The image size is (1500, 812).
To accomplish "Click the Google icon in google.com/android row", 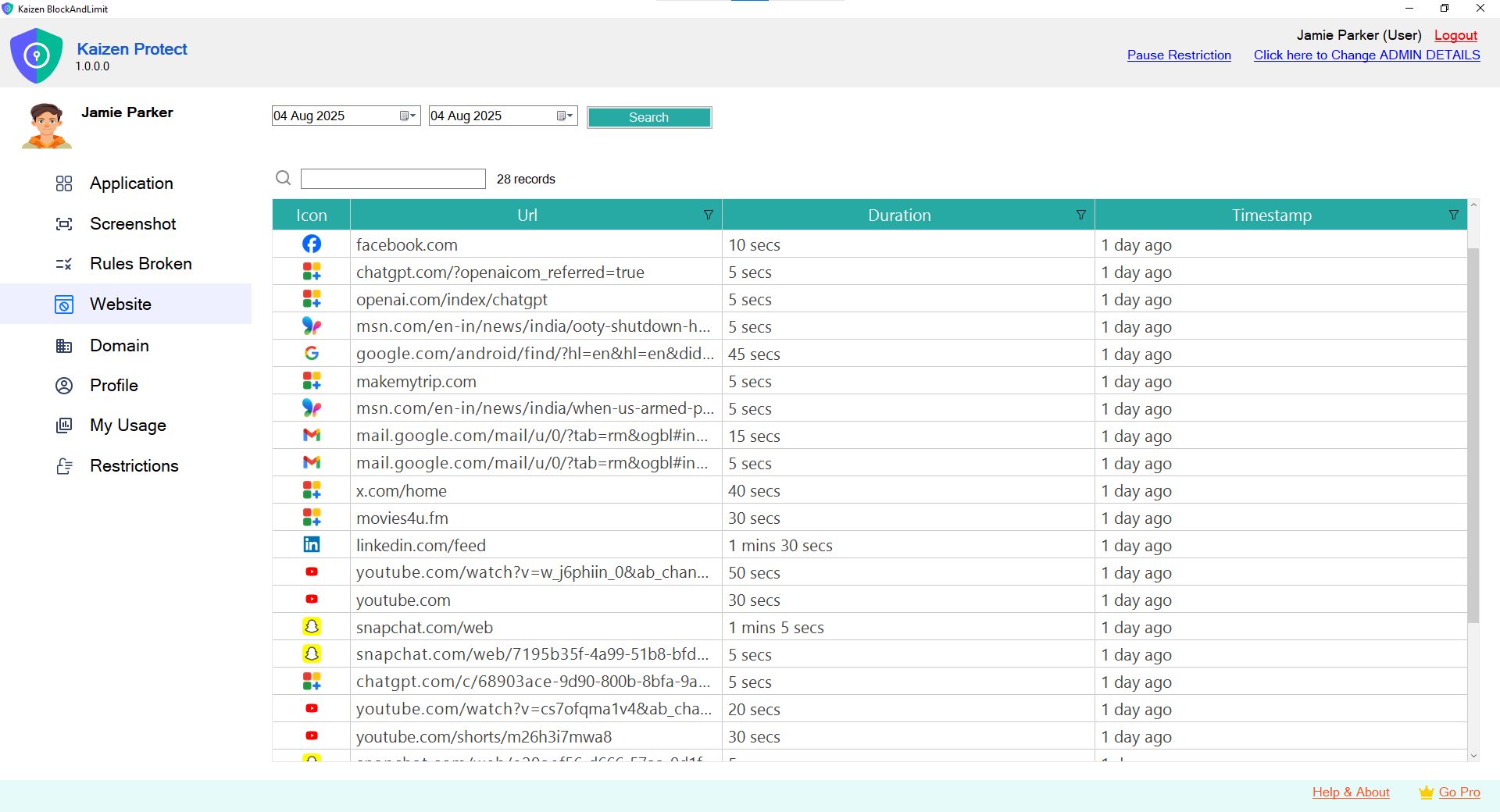I will pos(312,354).
